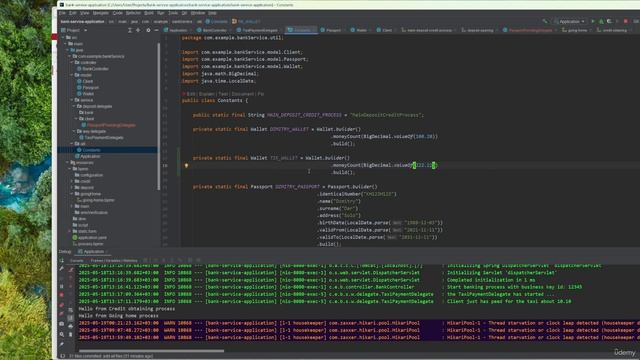
Task: Click the Build hammer icon
Action: click(x=545, y=21)
